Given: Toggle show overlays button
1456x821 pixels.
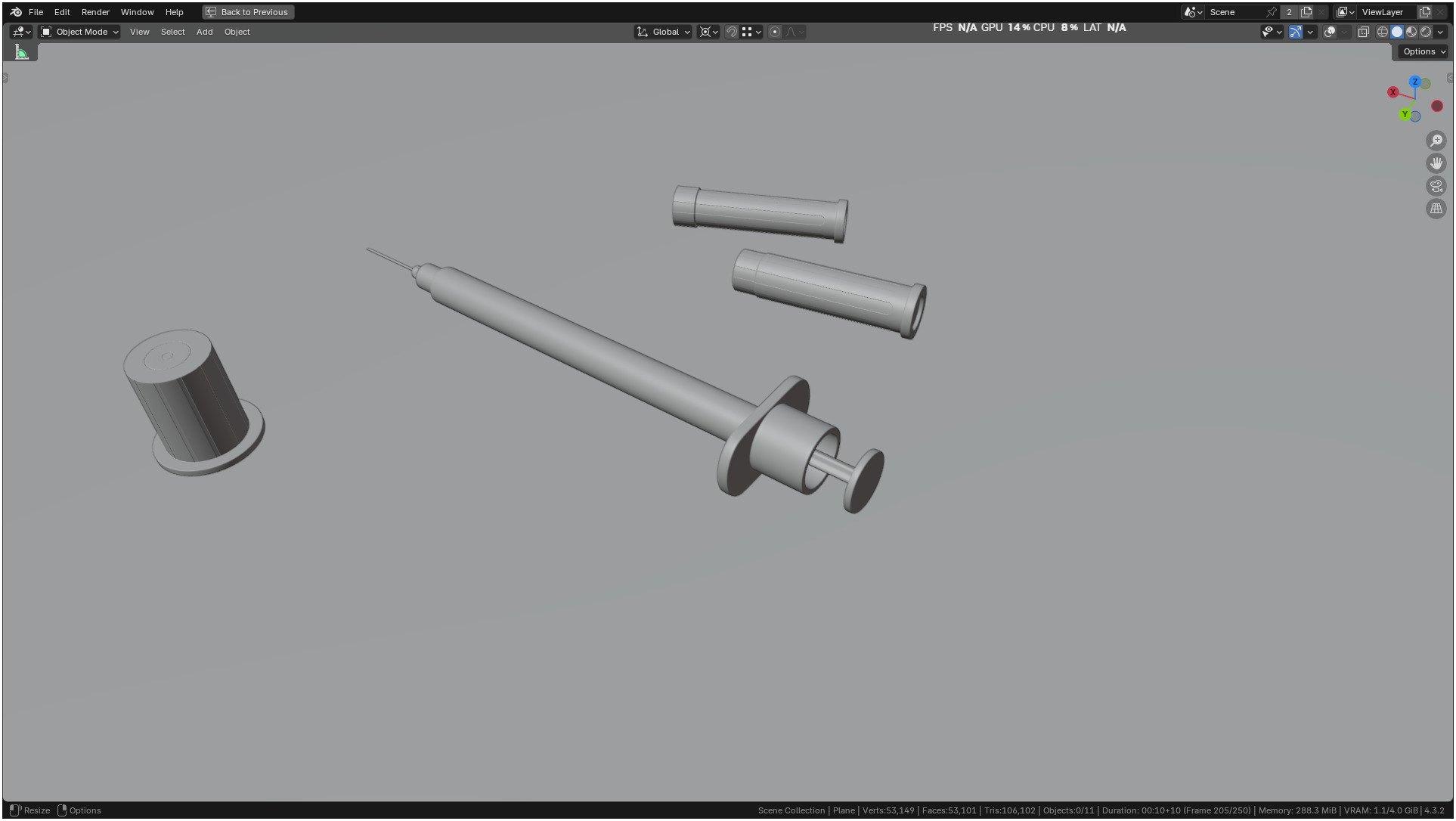Looking at the screenshot, I should 1330,32.
